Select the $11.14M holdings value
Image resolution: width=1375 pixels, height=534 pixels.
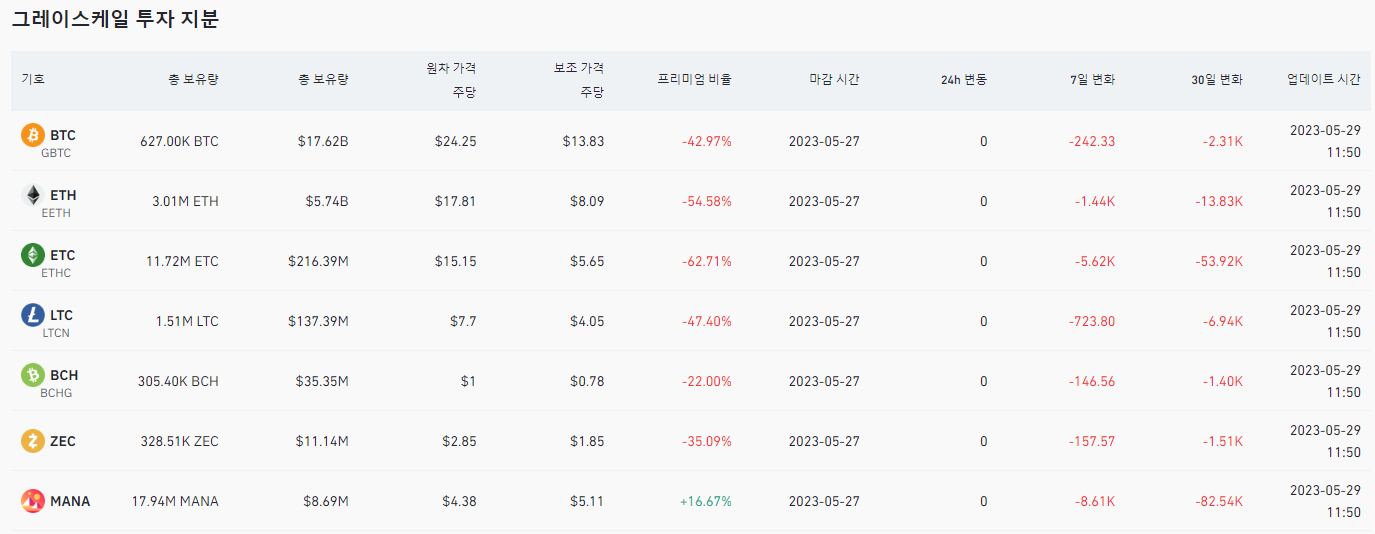[322, 441]
